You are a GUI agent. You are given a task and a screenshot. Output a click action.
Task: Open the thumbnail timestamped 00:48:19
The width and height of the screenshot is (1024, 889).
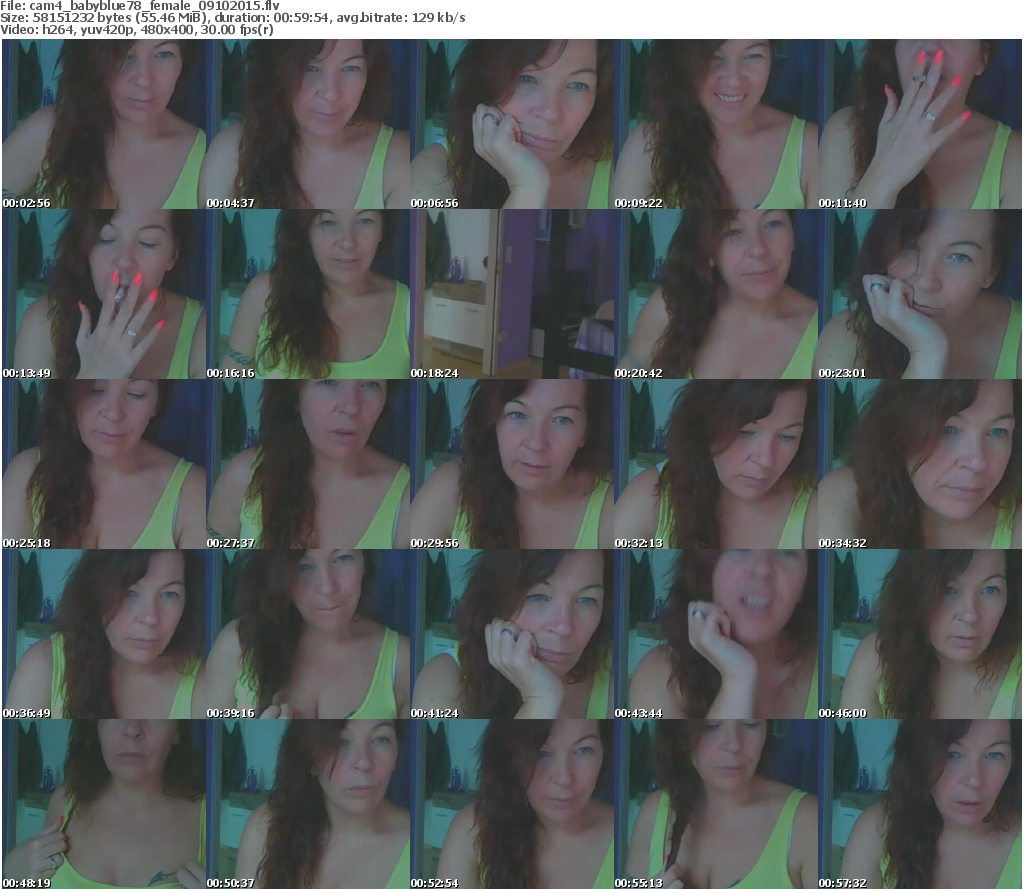click(x=104, y=804)
